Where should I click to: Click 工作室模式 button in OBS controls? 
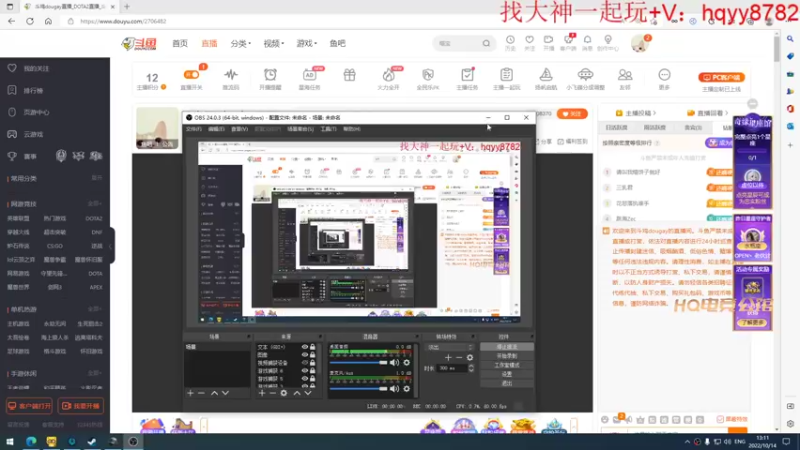click(506, 365)
